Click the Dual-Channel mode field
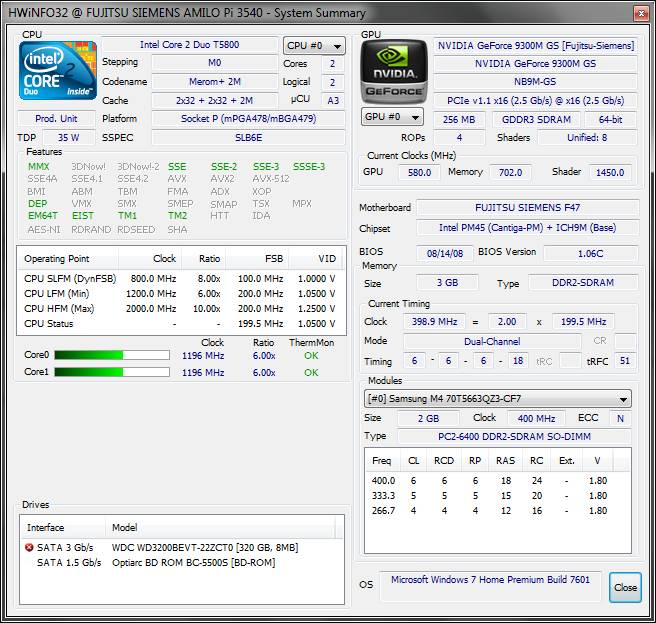 coord(492,341)
